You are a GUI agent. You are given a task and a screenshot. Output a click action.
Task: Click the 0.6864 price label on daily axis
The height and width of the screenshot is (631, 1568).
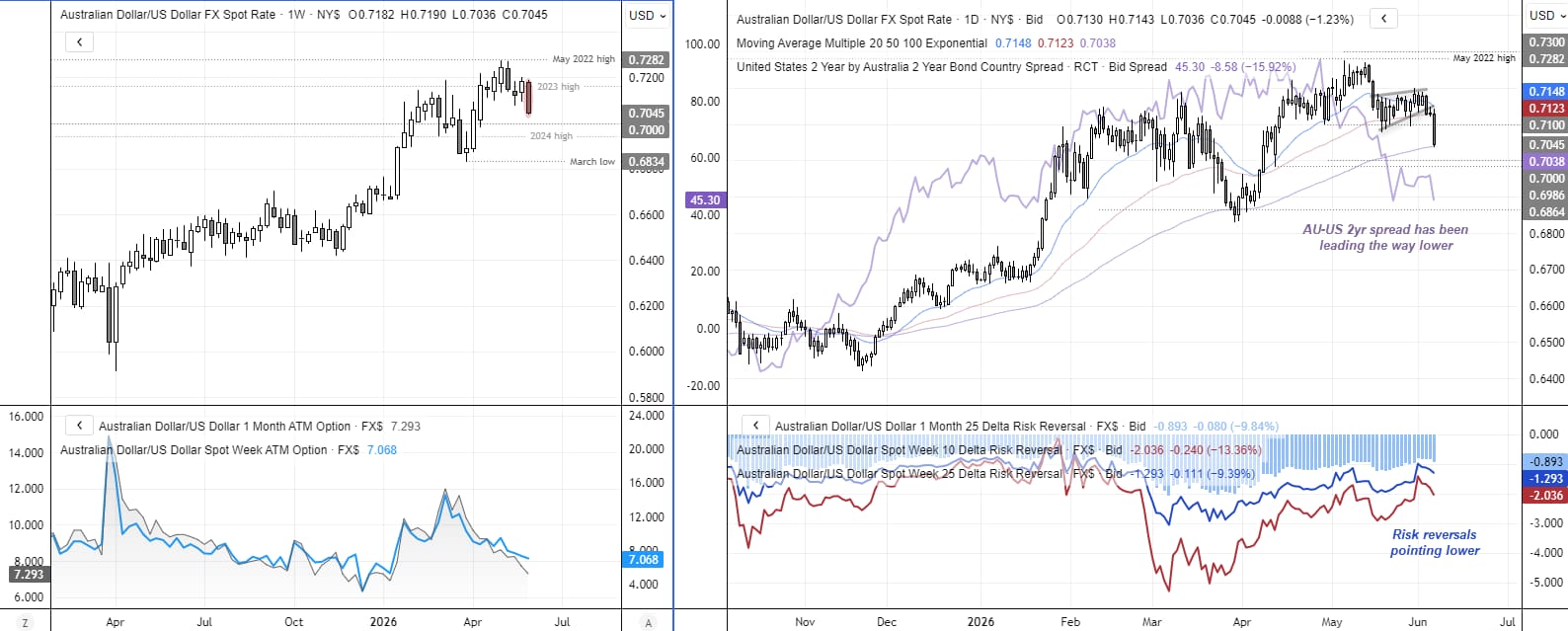[x=1546, y=211]
